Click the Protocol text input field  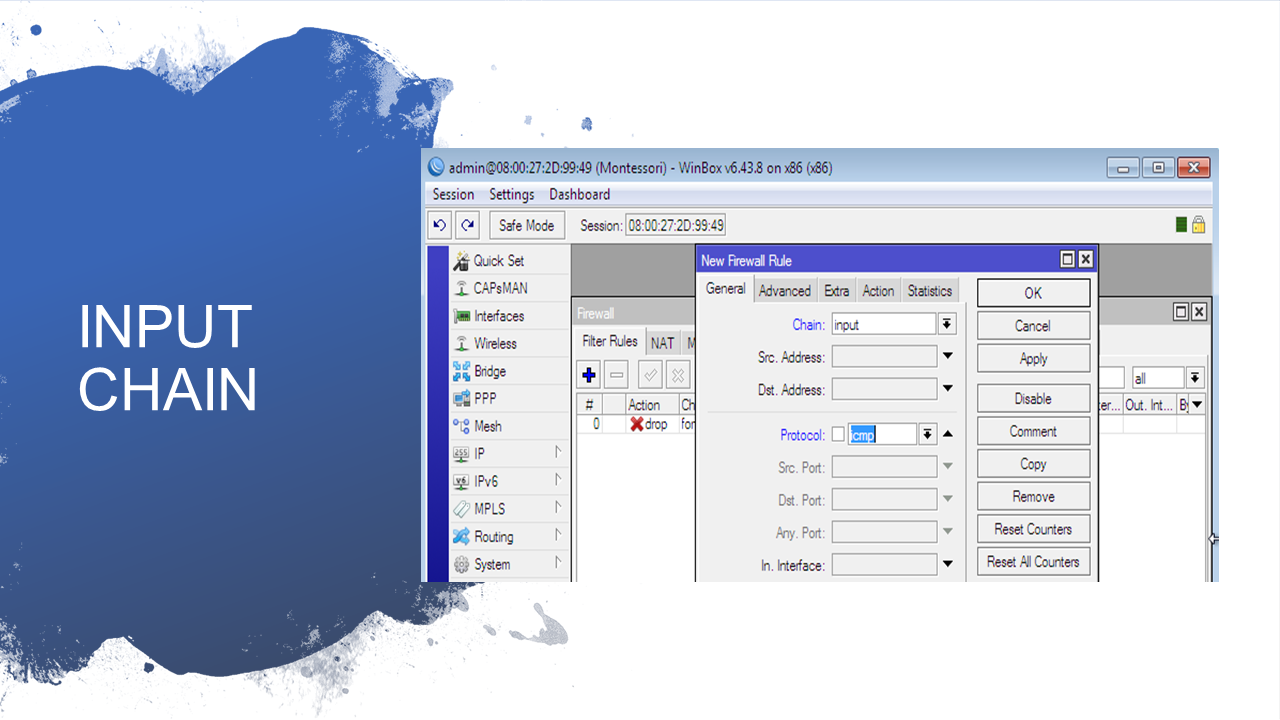tap(882, 434)
